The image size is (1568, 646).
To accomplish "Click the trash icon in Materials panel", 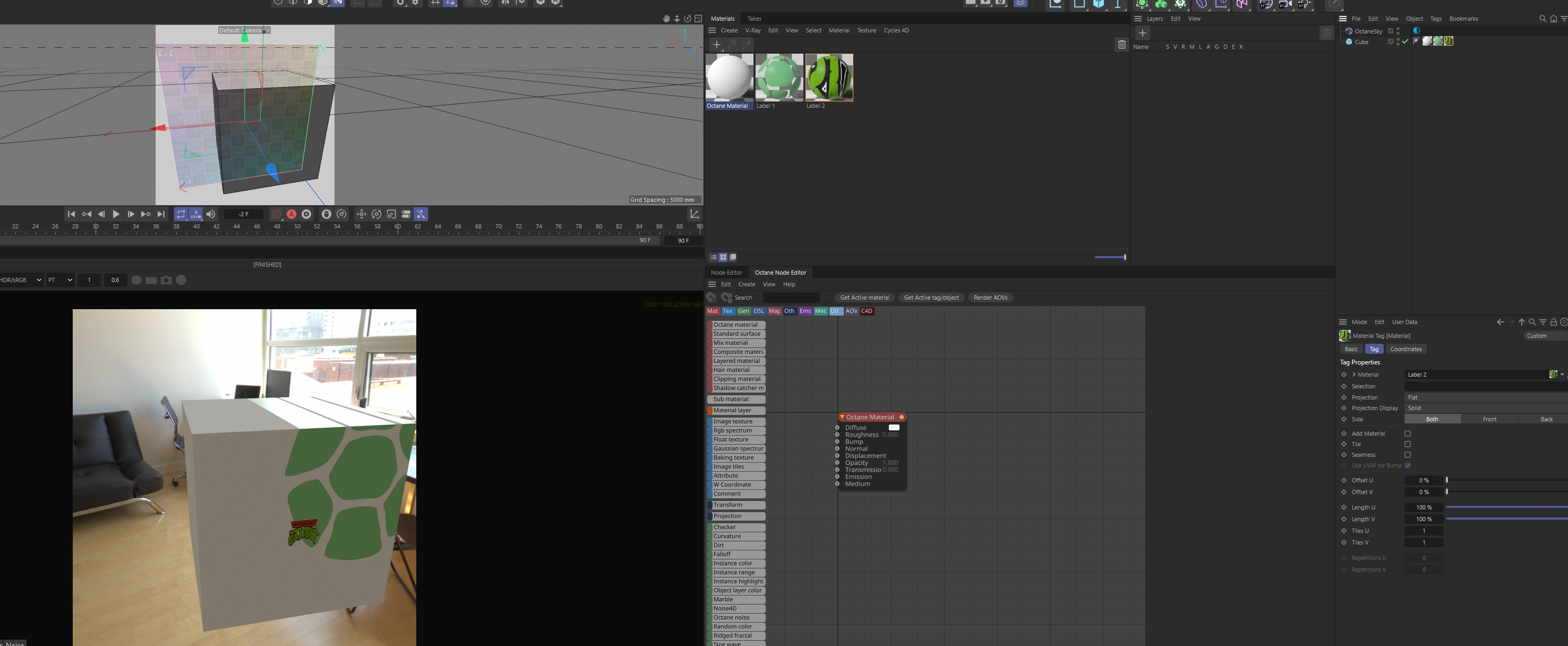I will pos(1121,45).
